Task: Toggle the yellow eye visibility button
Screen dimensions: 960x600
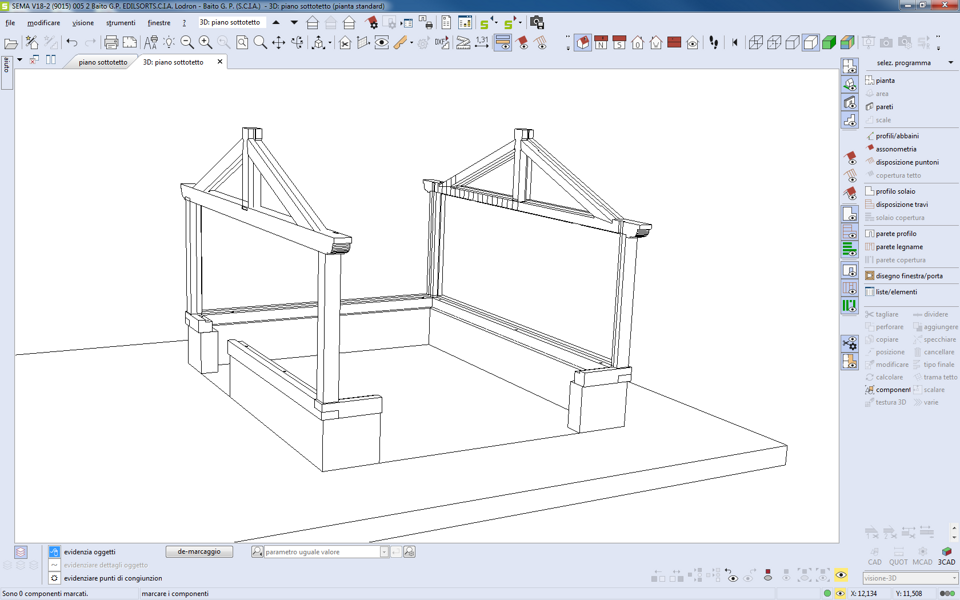Action: pyautogui.click(x=841, y=576)
